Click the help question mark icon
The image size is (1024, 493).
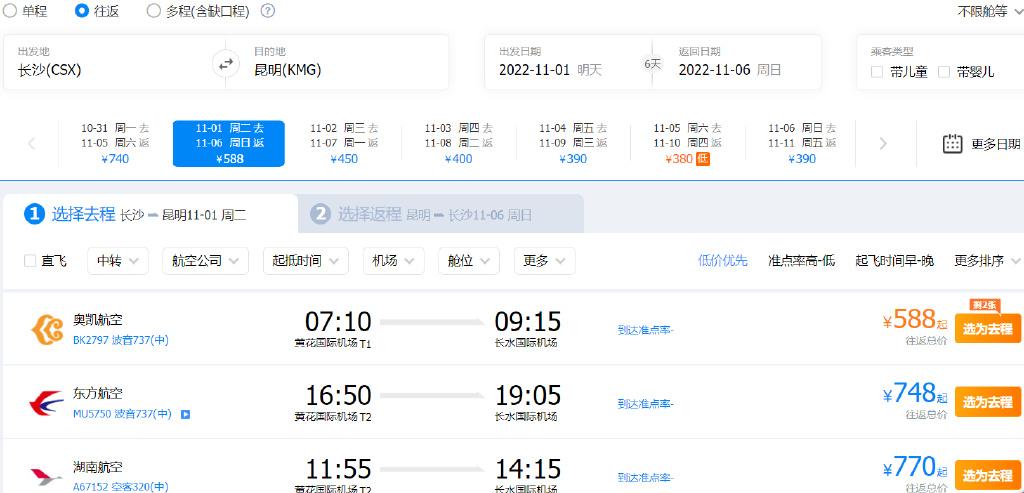[x=268, y=11]
